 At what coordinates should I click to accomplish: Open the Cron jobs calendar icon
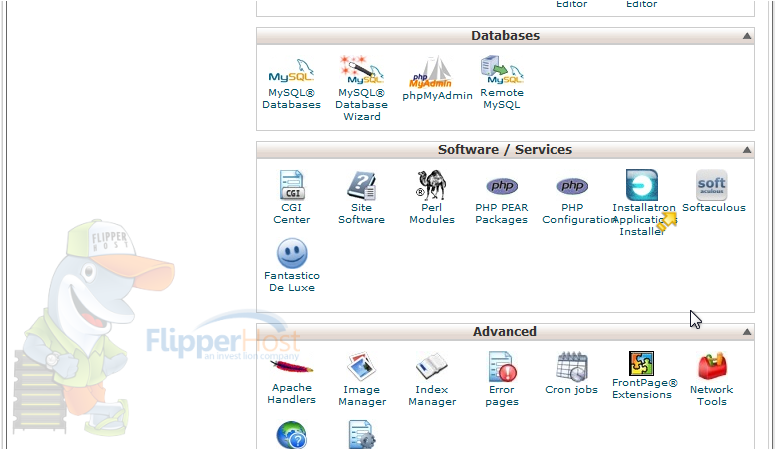click(x=572, y=367)
